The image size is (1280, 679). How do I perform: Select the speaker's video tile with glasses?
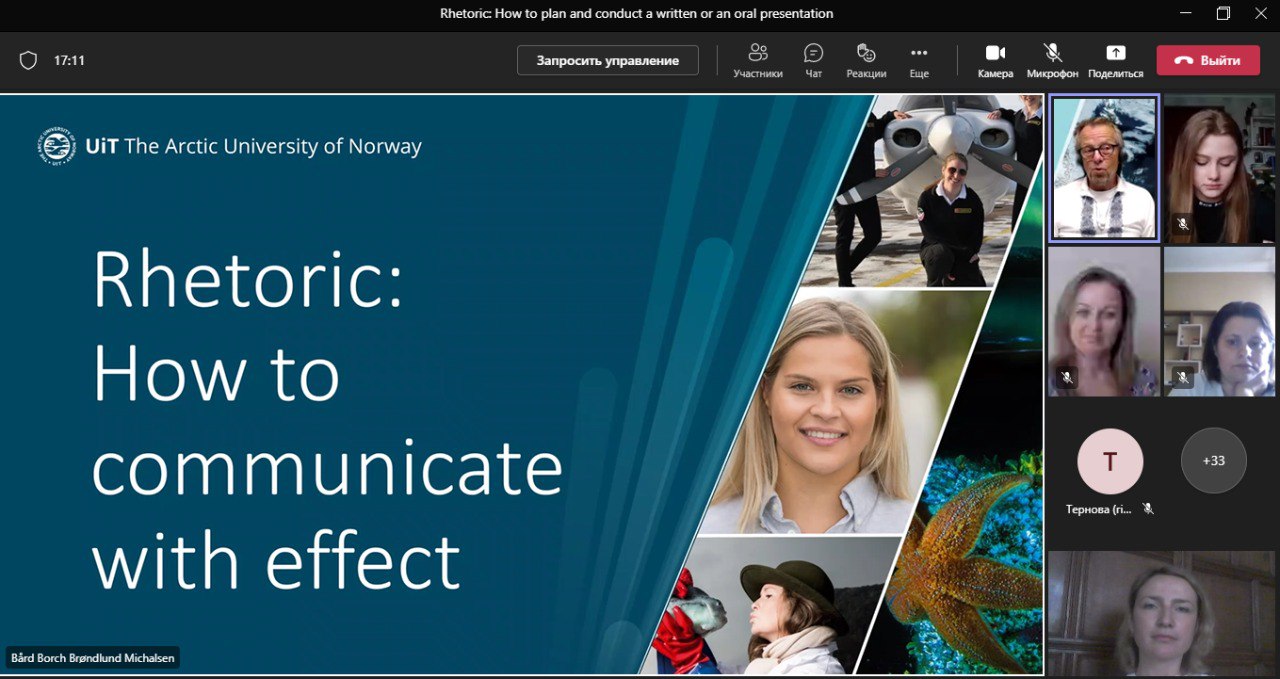(1104, 168)
